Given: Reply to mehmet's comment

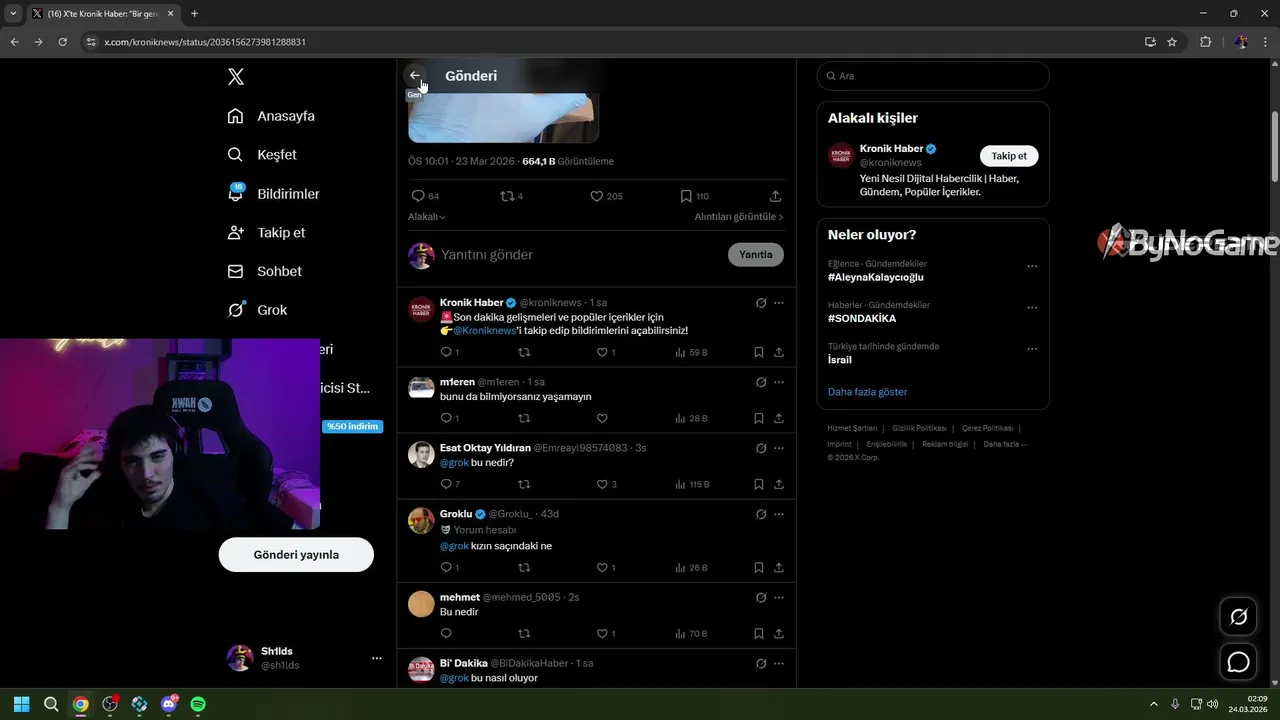Looking at the screenshot, I should [446, 633].
